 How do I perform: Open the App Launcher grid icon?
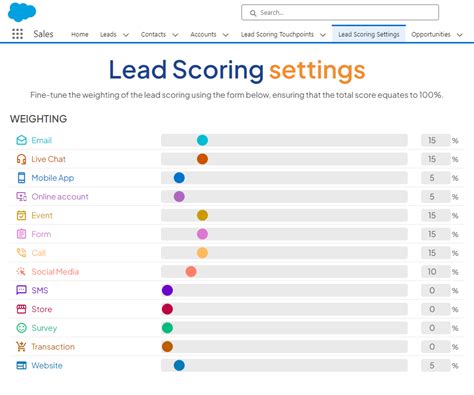coord(17,34)
